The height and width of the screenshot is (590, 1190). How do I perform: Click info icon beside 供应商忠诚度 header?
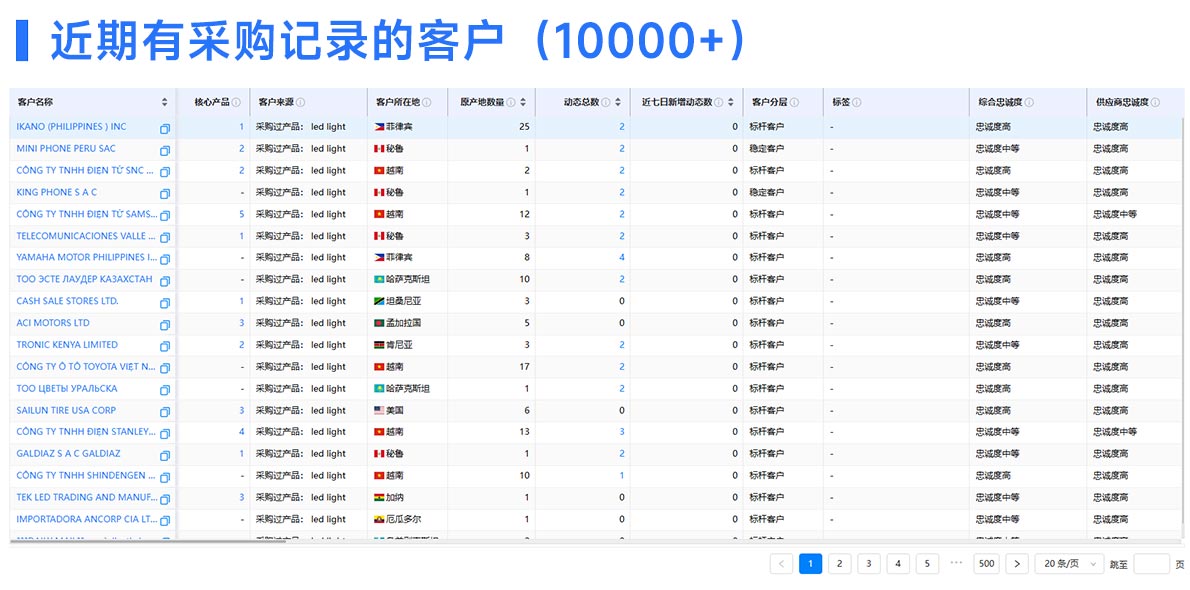click(x=1155, y=102)
